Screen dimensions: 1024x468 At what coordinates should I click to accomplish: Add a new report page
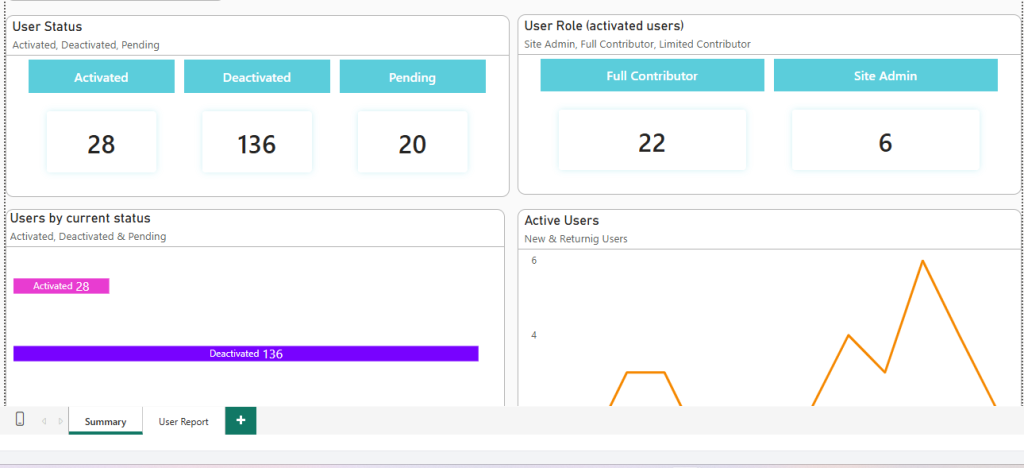[240, 420]
